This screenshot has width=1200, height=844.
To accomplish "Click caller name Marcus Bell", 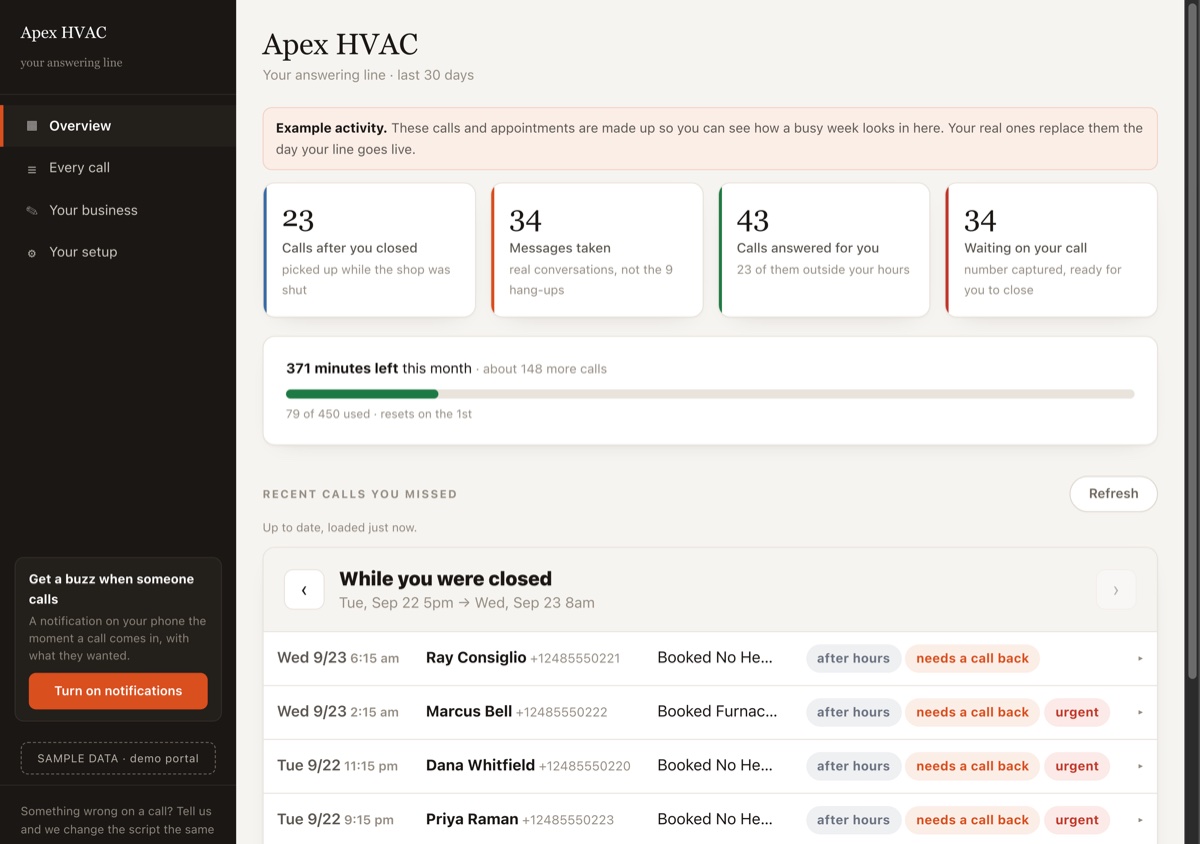I will [469, 712].
